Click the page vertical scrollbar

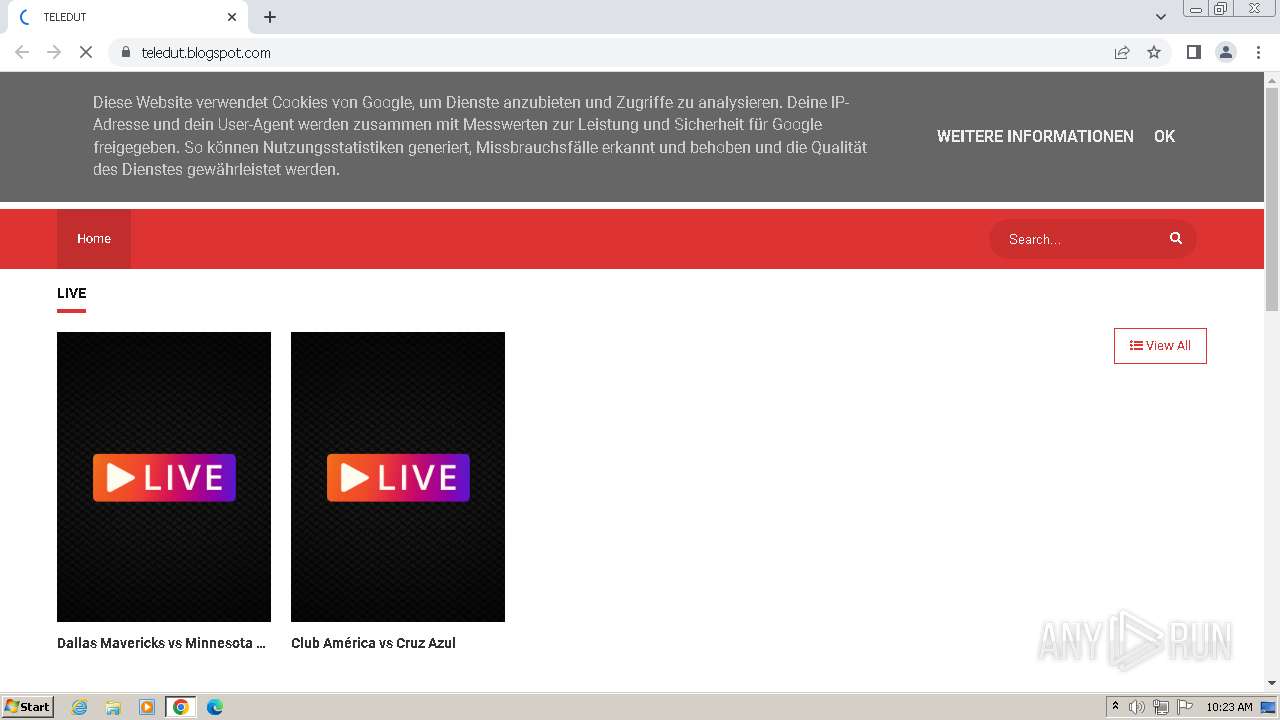click(x=1272, y=200)
